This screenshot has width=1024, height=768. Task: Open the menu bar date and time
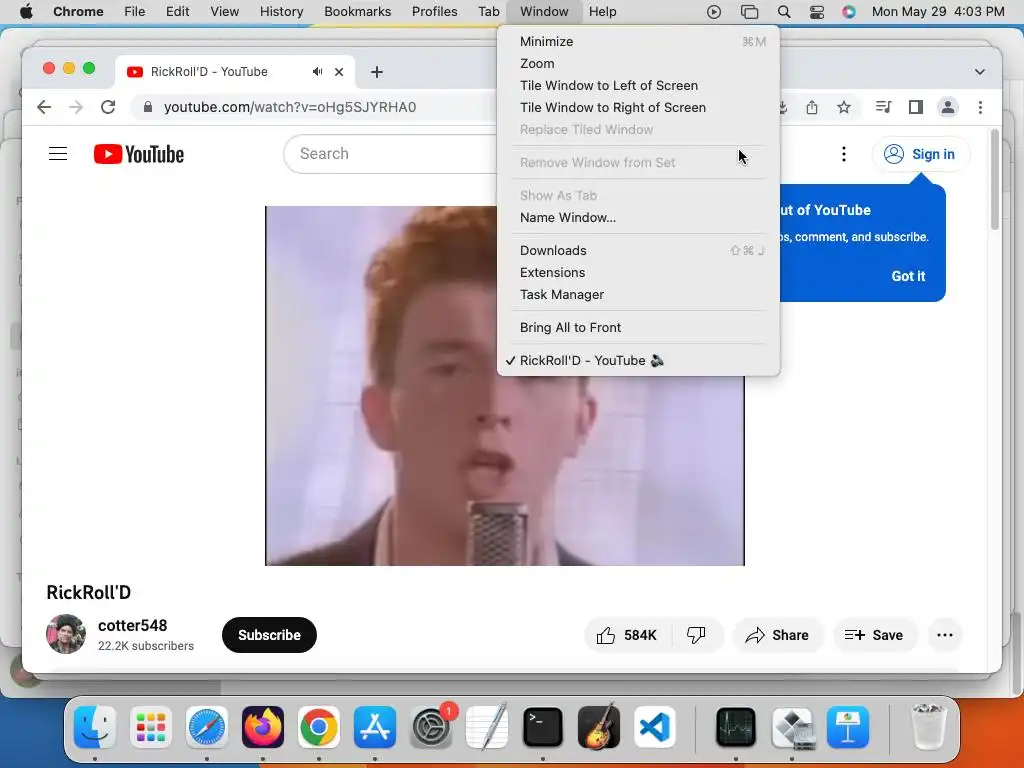tap(938, 12)
